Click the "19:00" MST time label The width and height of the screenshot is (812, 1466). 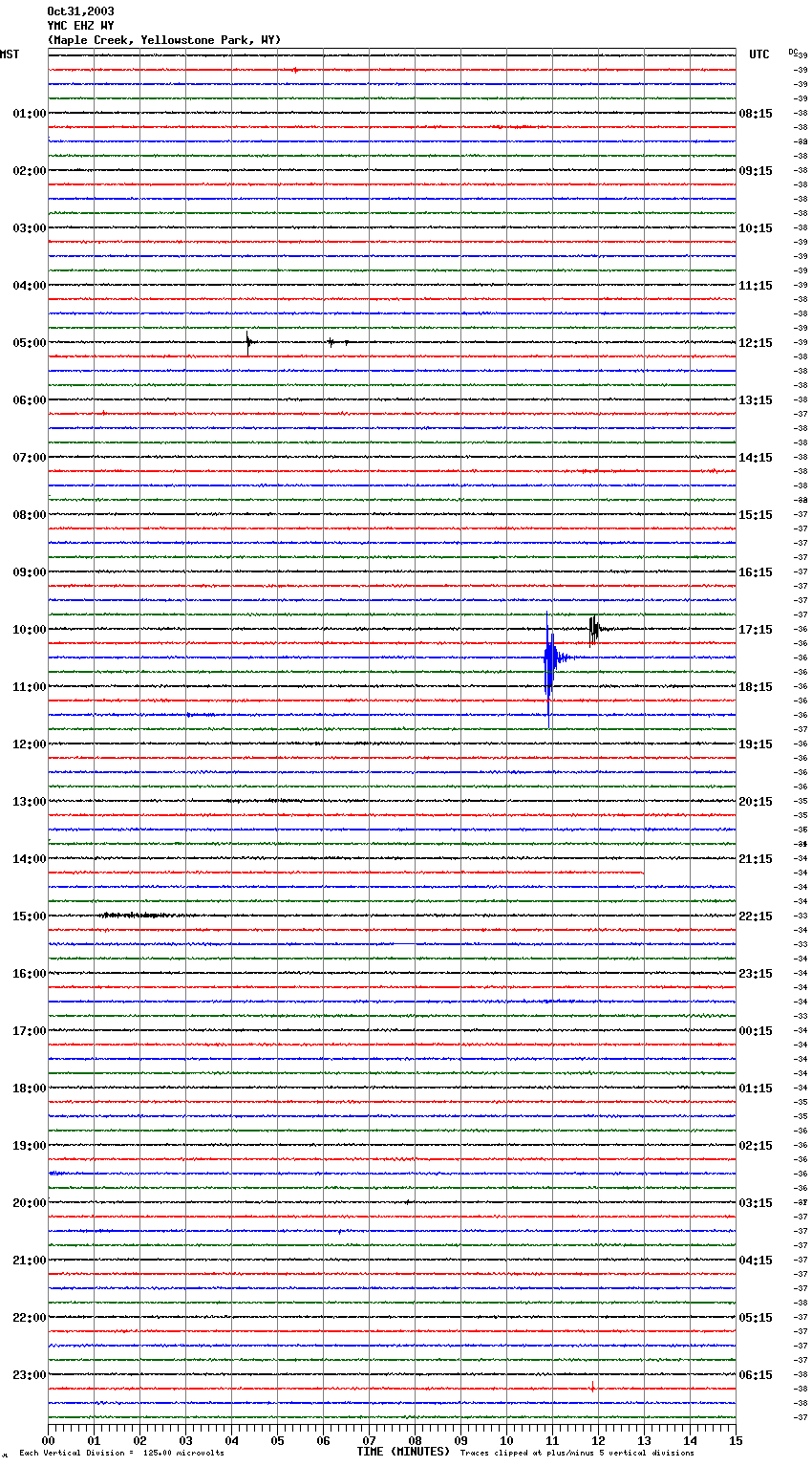29,1146
